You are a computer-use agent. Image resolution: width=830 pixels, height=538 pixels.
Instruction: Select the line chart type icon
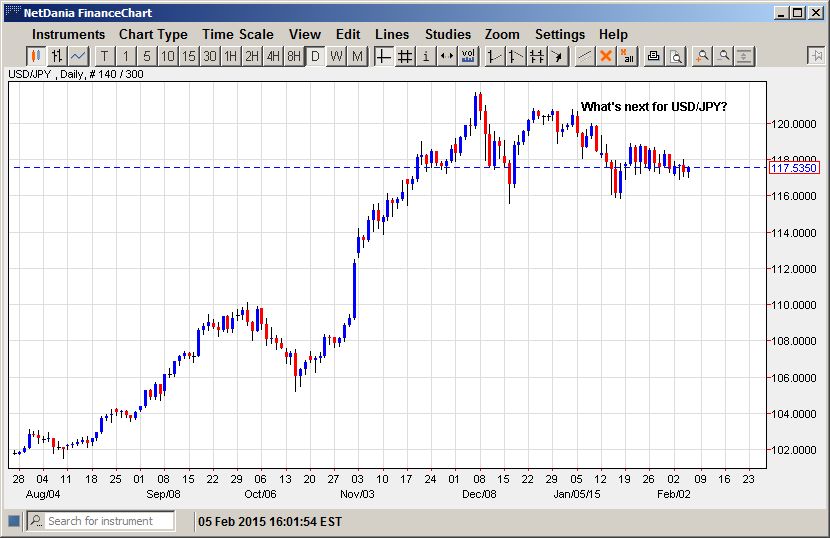78,56
